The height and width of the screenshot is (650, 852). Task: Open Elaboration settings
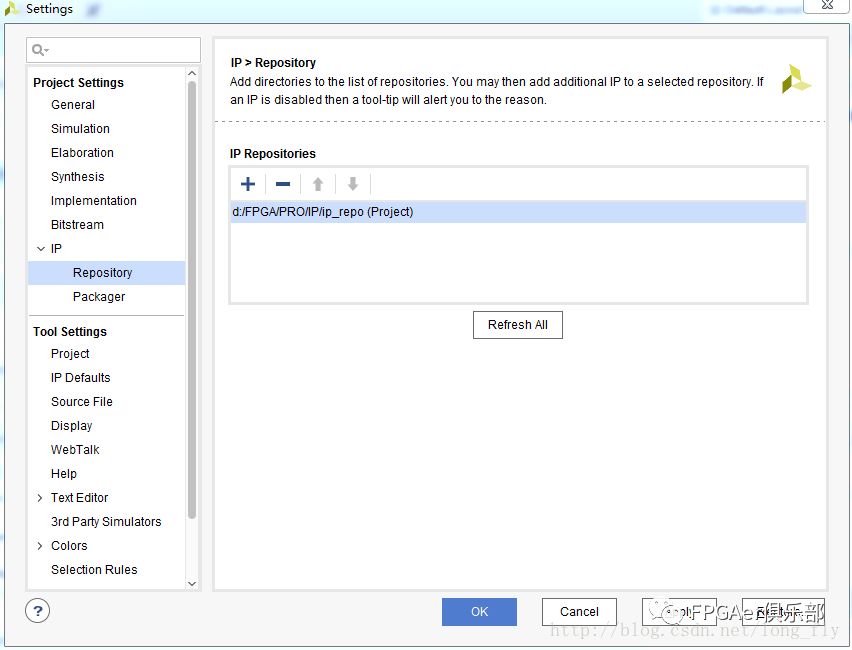tap(82, 153)
